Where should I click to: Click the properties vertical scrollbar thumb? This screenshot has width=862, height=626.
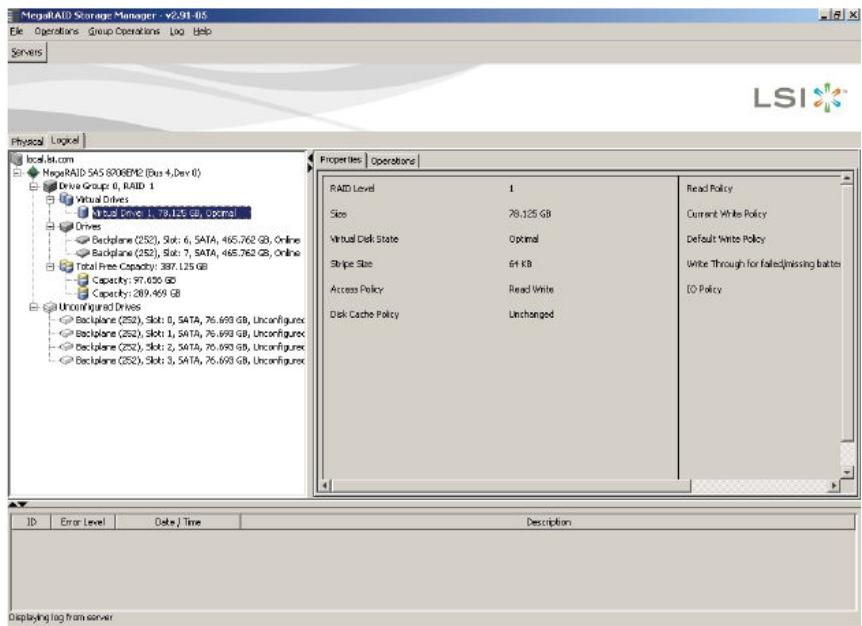(847, 313)
